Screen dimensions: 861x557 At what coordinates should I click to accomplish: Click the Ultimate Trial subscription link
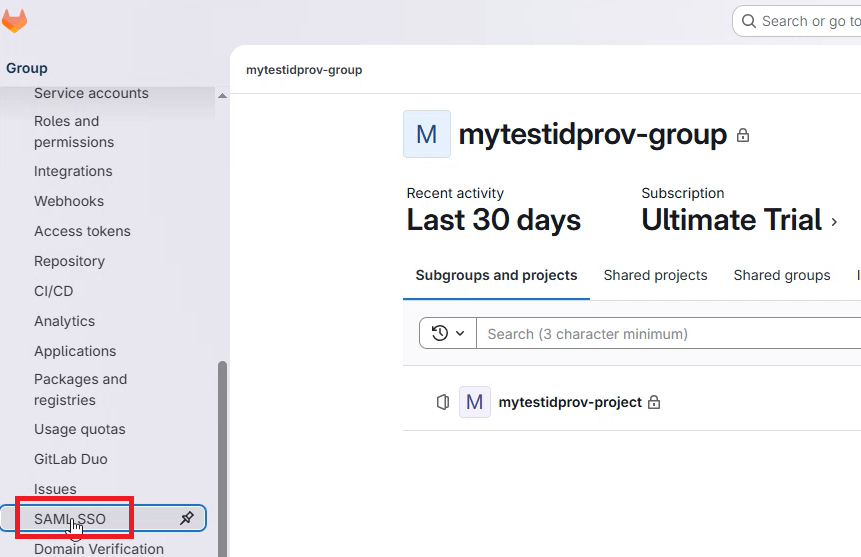pos(731,220)
